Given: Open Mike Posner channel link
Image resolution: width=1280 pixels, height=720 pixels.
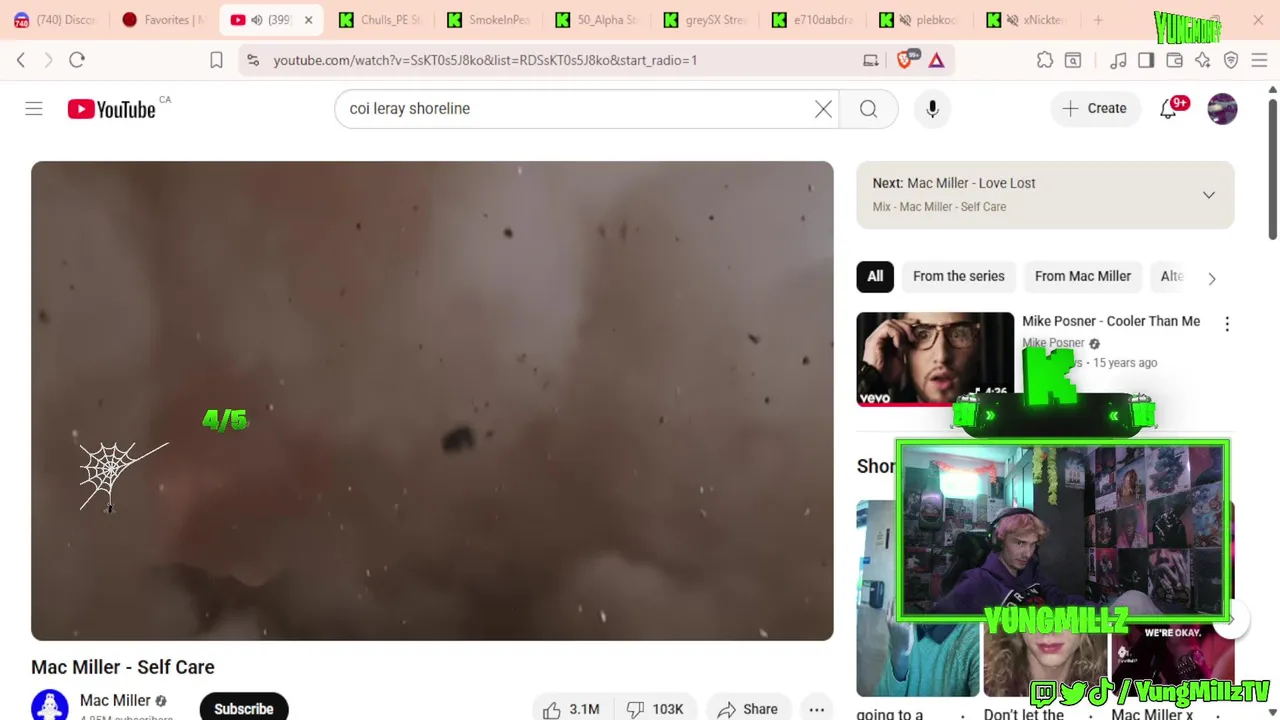Looking at the screenshot, I should point(1053,343).
